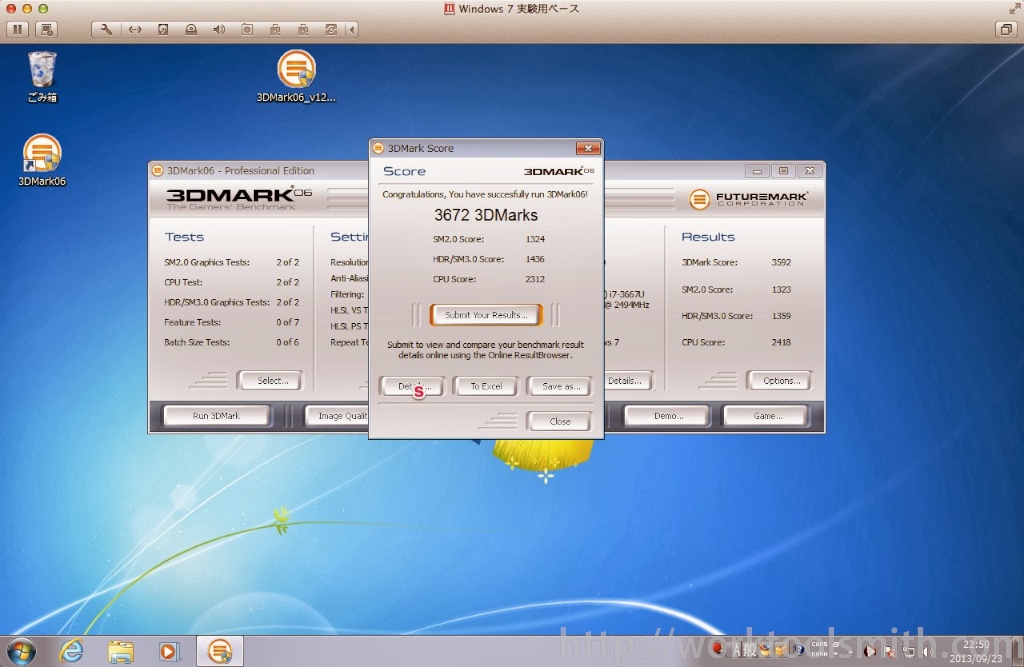Click Select... under the Tests panel
The image size is (1024, 667).
coord(272,380)
